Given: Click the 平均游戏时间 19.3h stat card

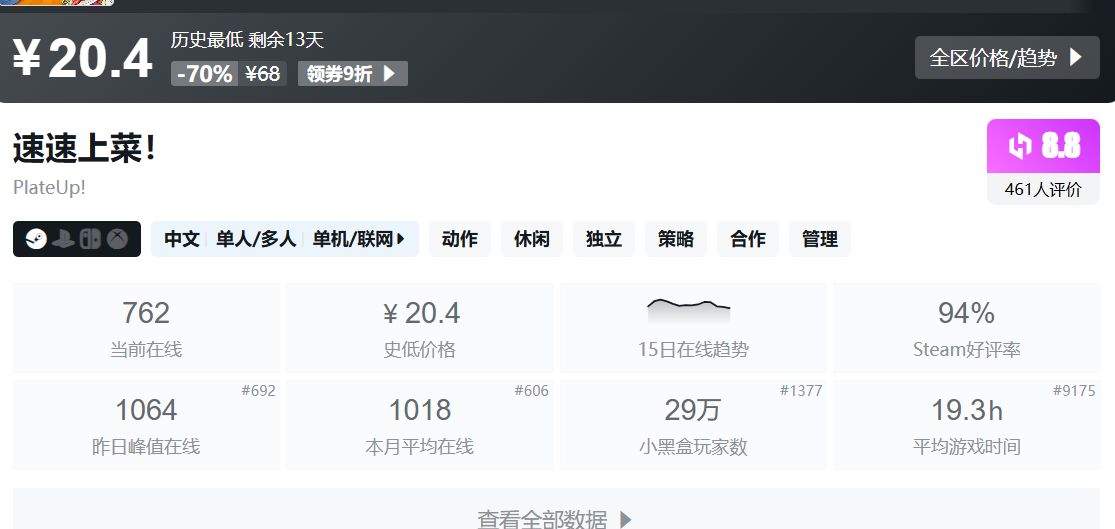Looking at the screenshot, I should (966, 424).
